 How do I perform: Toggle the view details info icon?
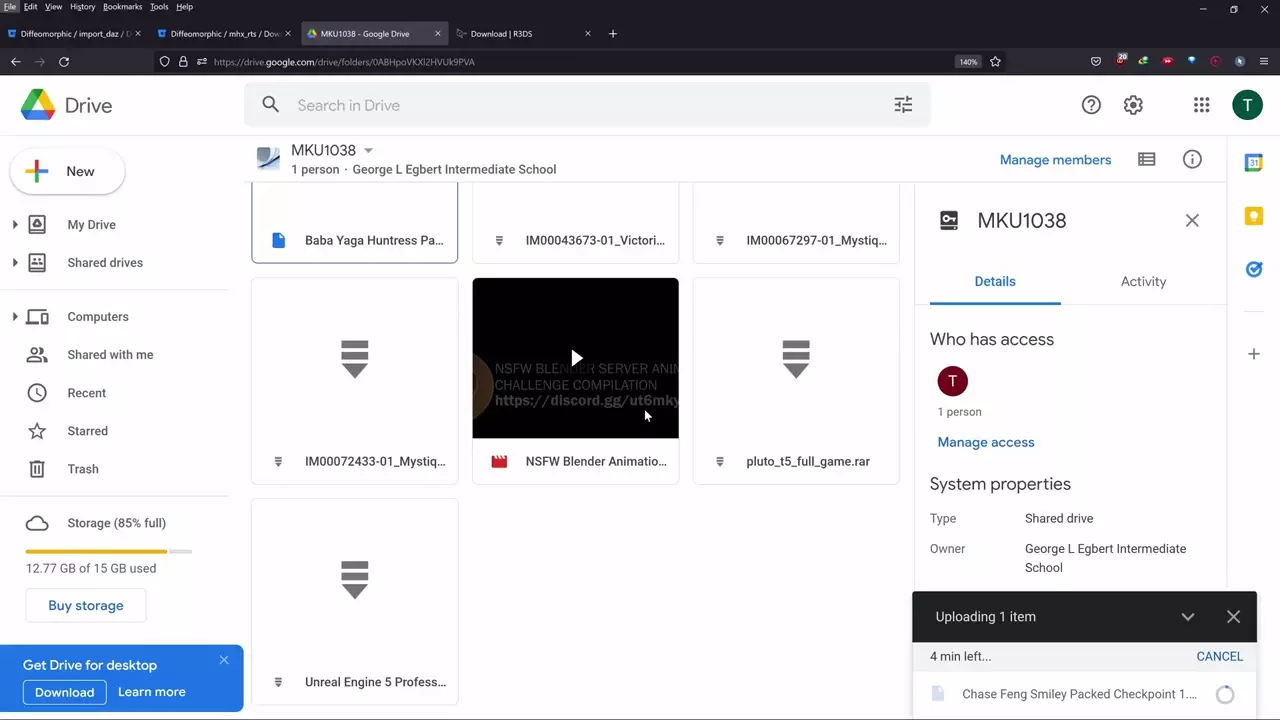[x=1192, y=160]
